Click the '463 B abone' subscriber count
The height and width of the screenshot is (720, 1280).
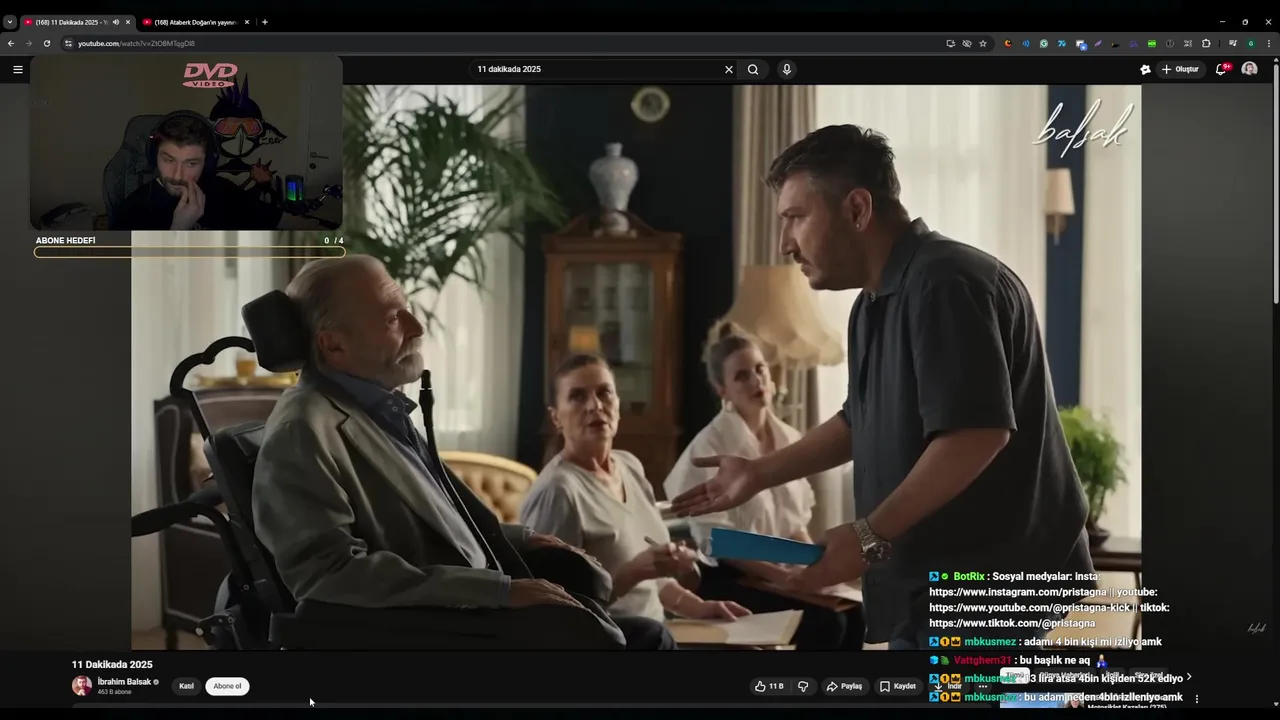pos(114,692)
